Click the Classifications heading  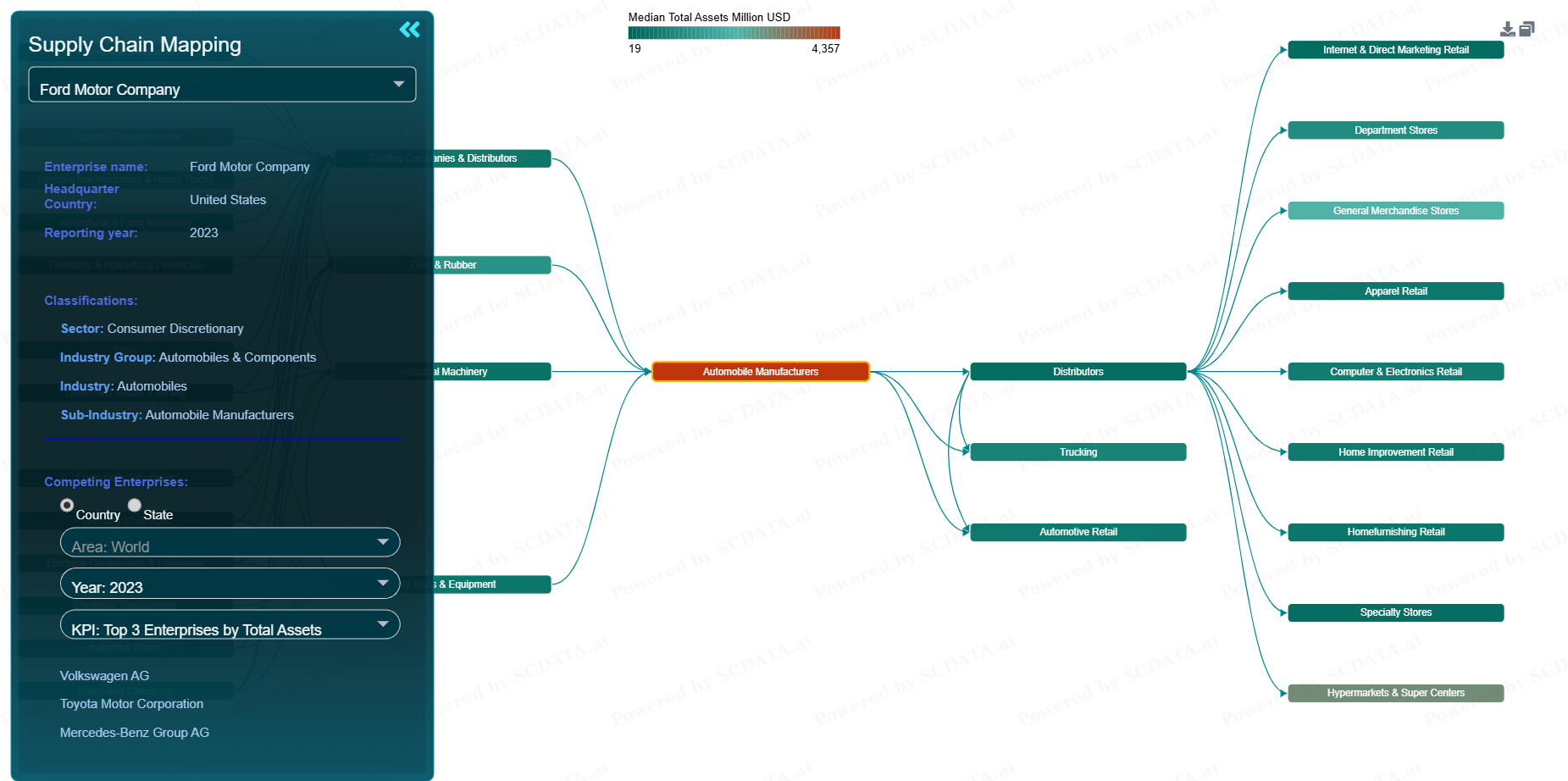[91, 301]
